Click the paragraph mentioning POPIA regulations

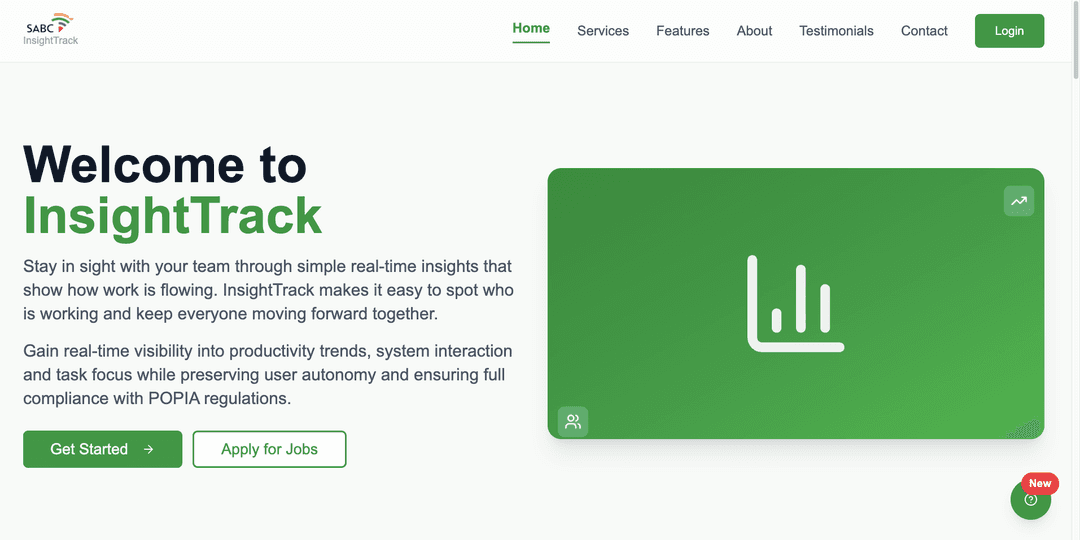(x=268, y=374)
